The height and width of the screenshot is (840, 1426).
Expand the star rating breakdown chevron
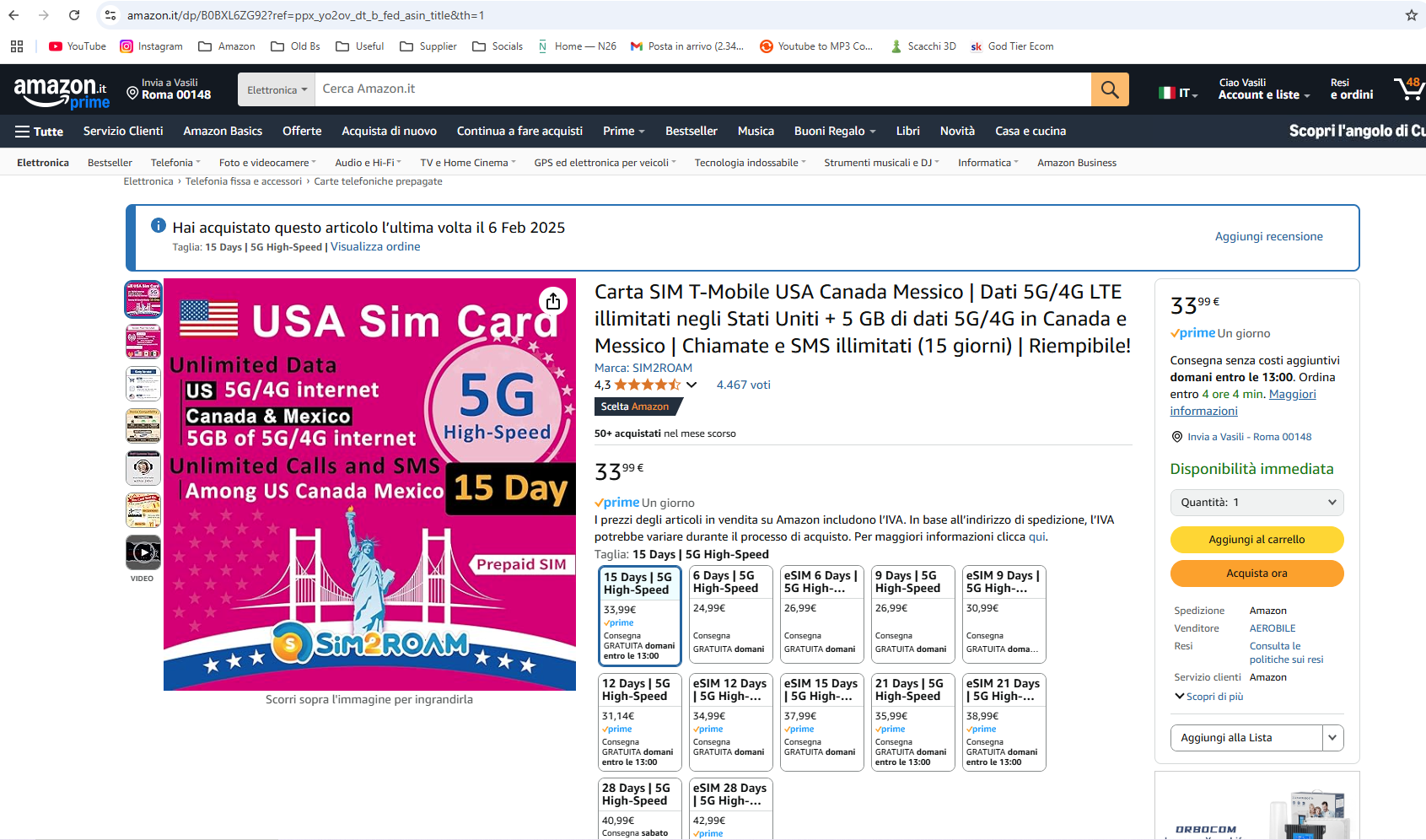click(x=691, y=385)
